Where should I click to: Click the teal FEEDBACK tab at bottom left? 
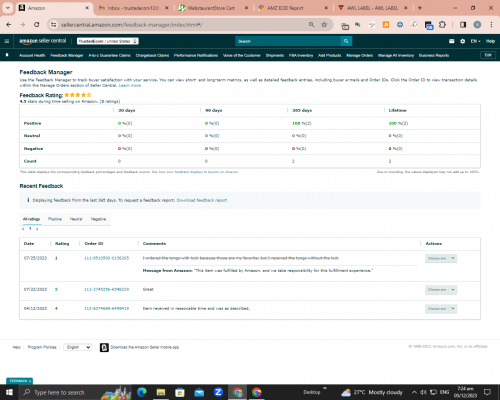(19, 381)
